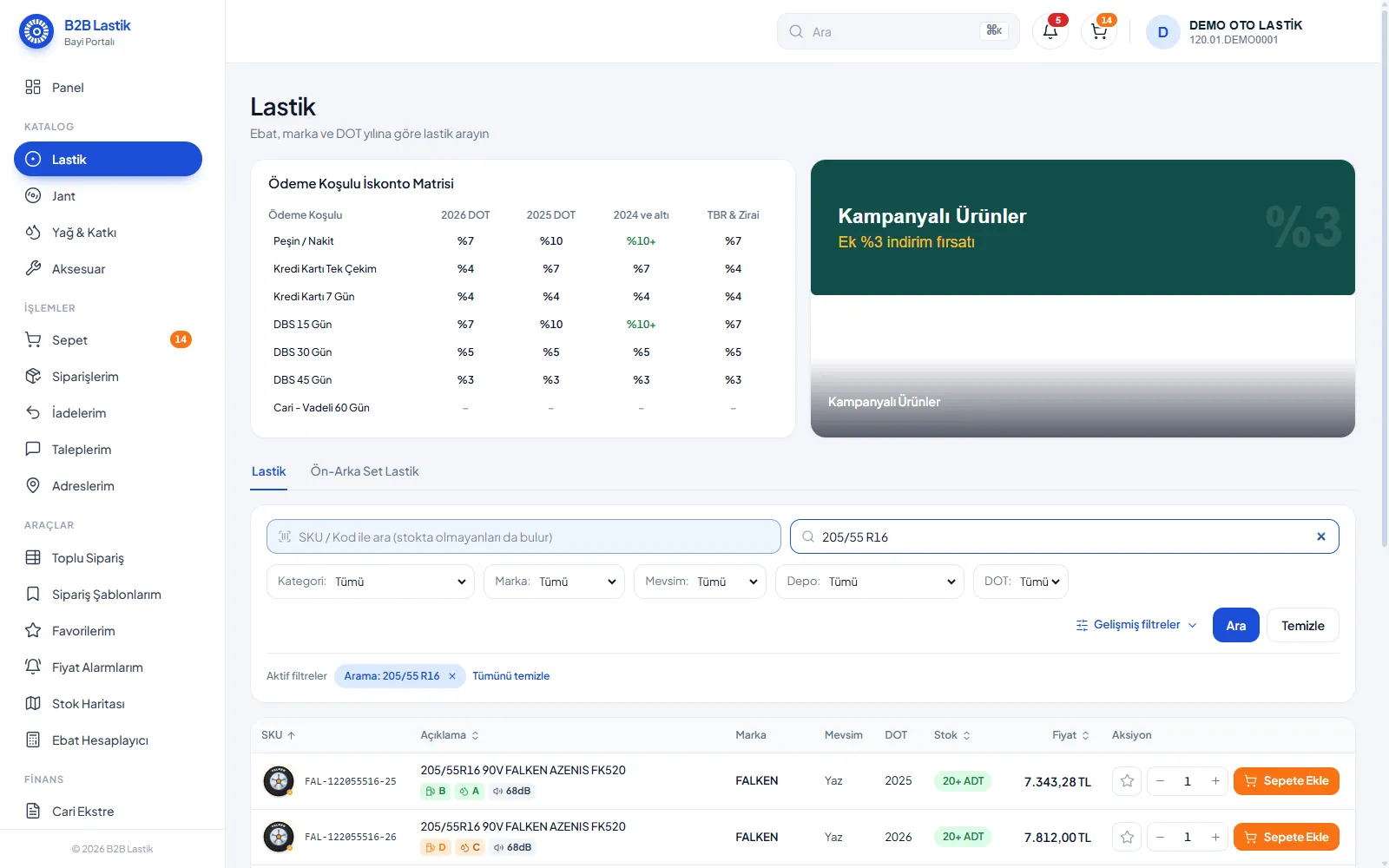Expand the Depo filter dropdown

(870, 582)
